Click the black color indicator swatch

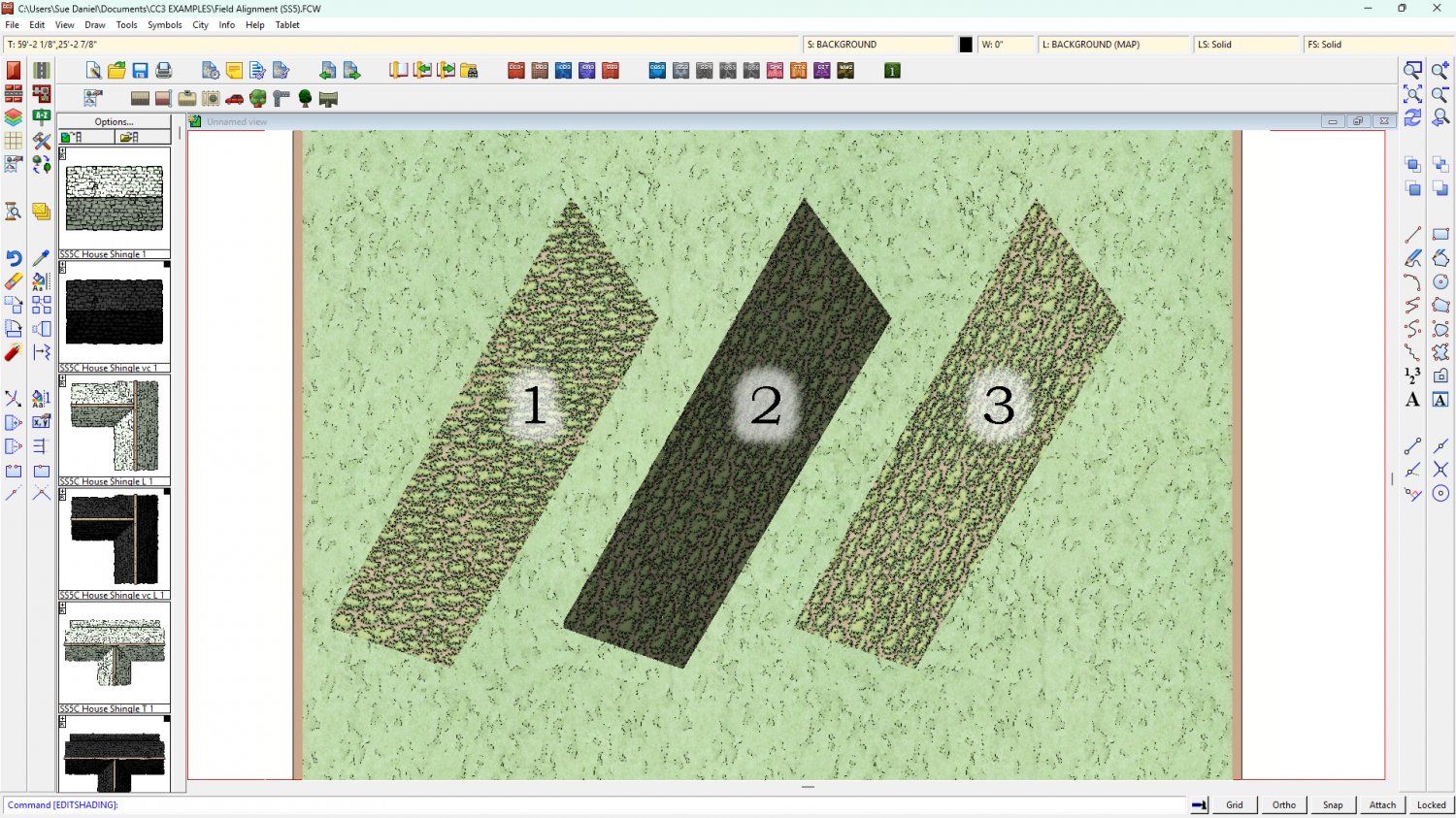click(966, 45)
